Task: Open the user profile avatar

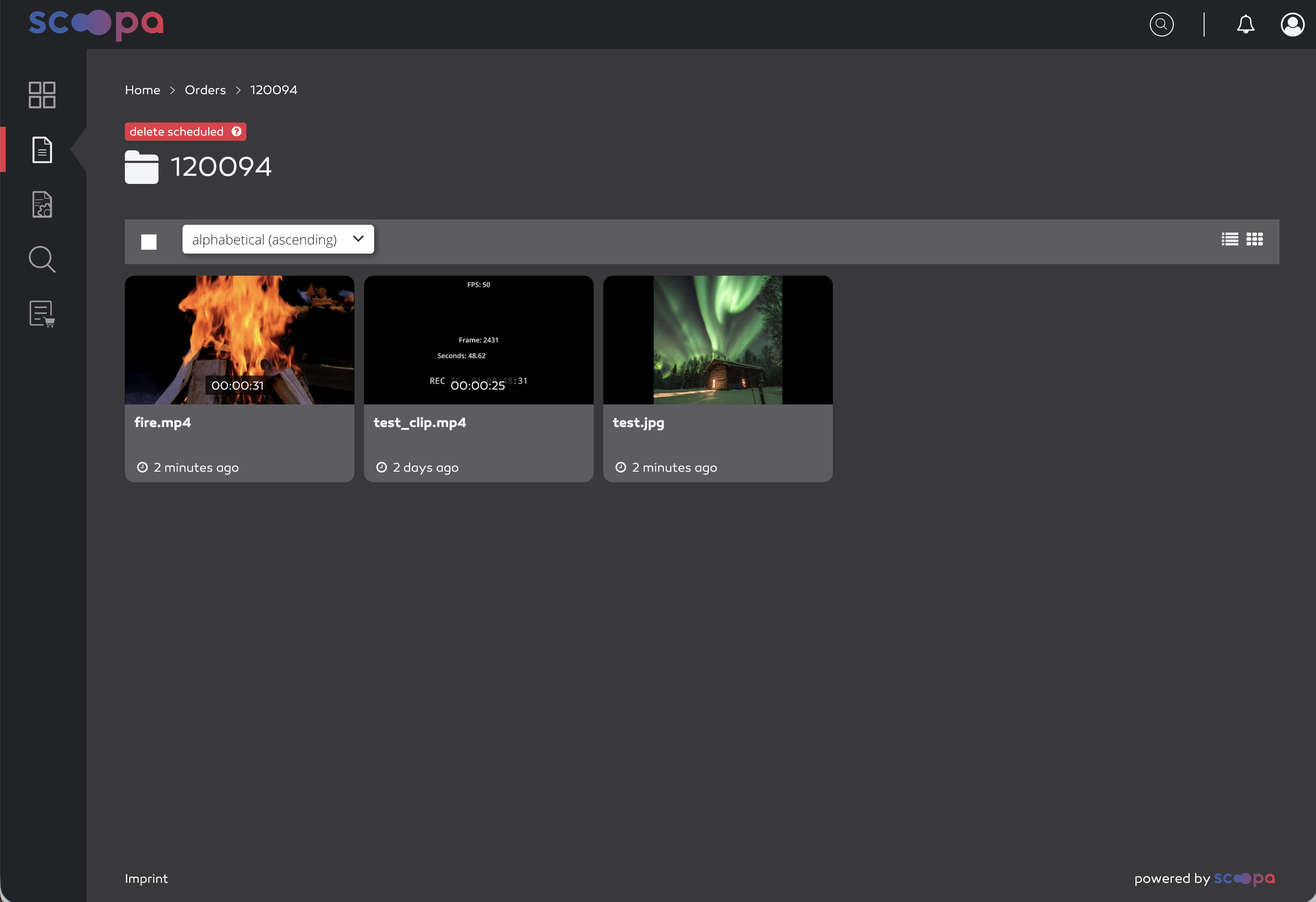Action: tap(1292, 24)
